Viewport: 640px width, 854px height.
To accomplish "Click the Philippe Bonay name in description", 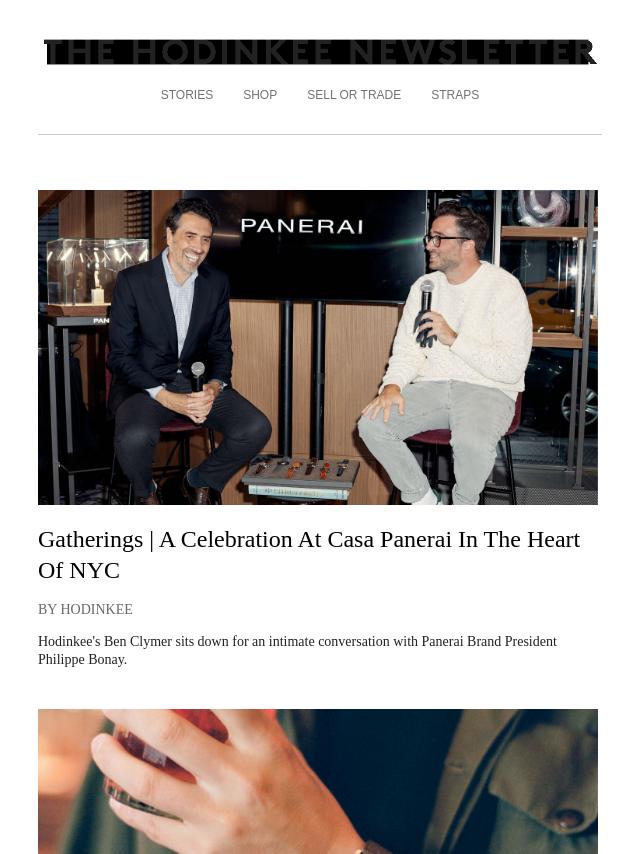I will tap(82, 660).
